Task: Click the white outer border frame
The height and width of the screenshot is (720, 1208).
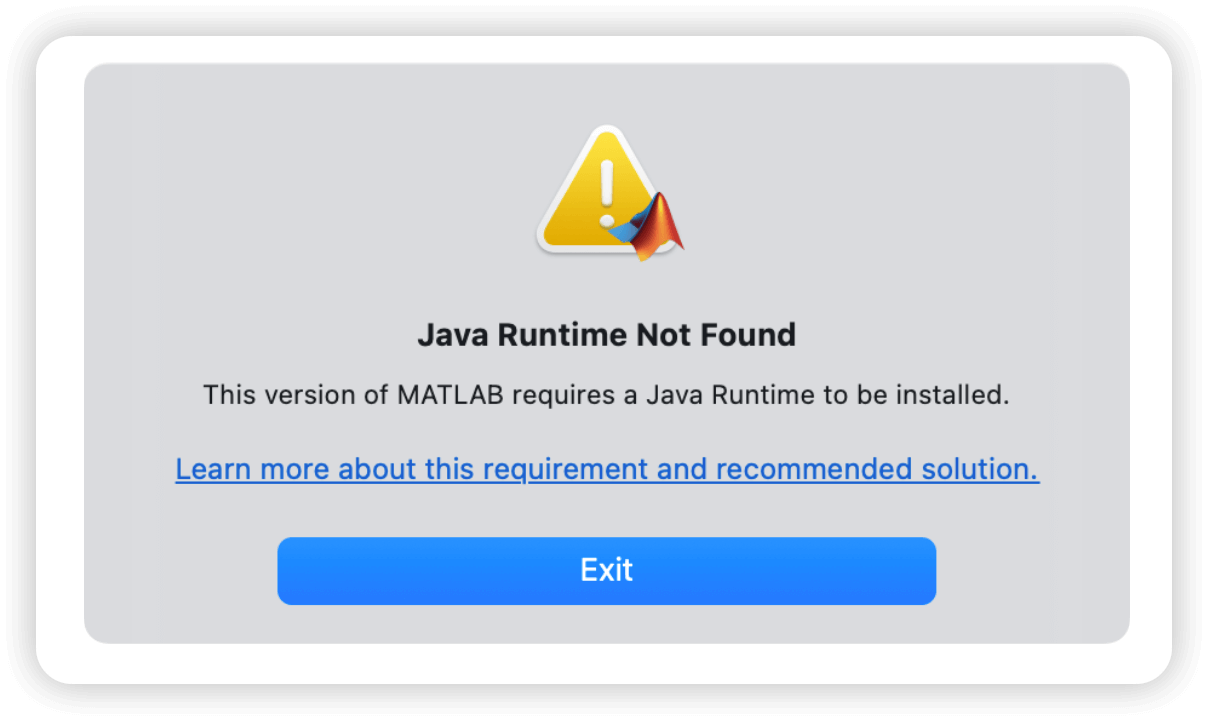Action: 60,360
